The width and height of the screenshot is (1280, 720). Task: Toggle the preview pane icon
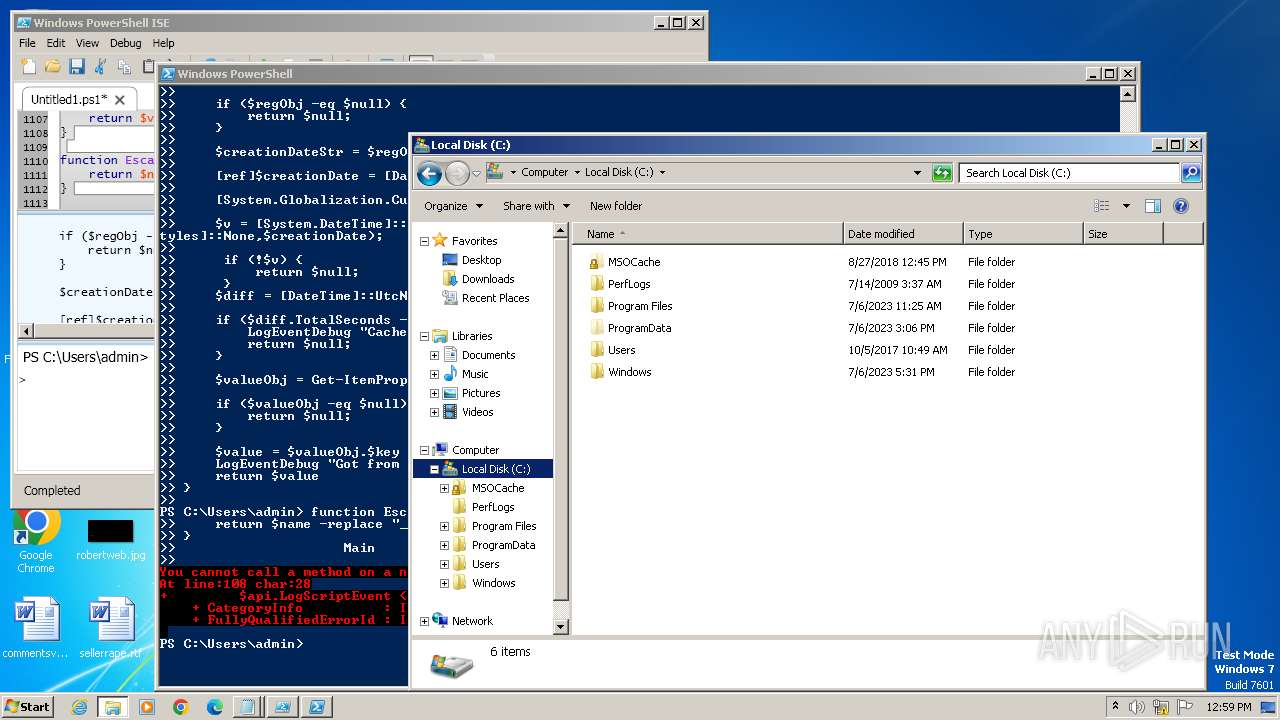click(1153, 206)
